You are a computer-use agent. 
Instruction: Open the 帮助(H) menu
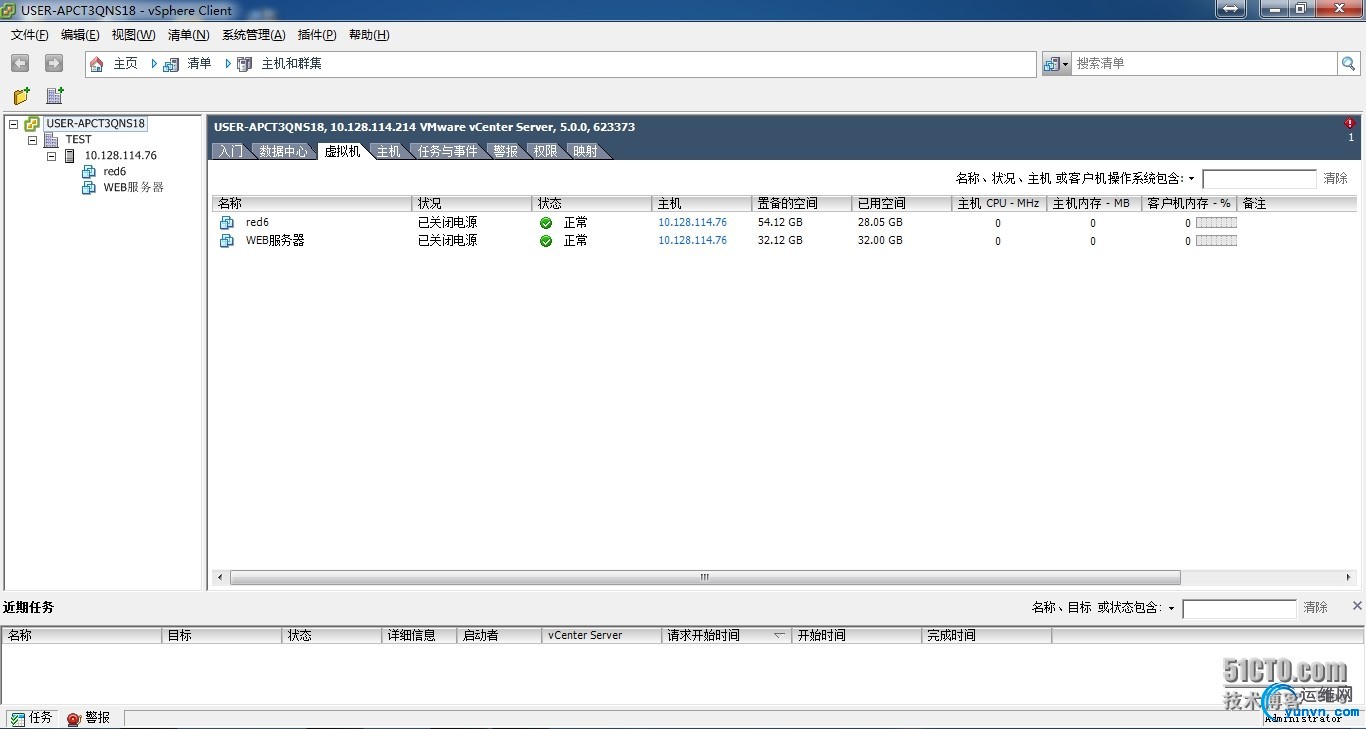pos(369,35)
